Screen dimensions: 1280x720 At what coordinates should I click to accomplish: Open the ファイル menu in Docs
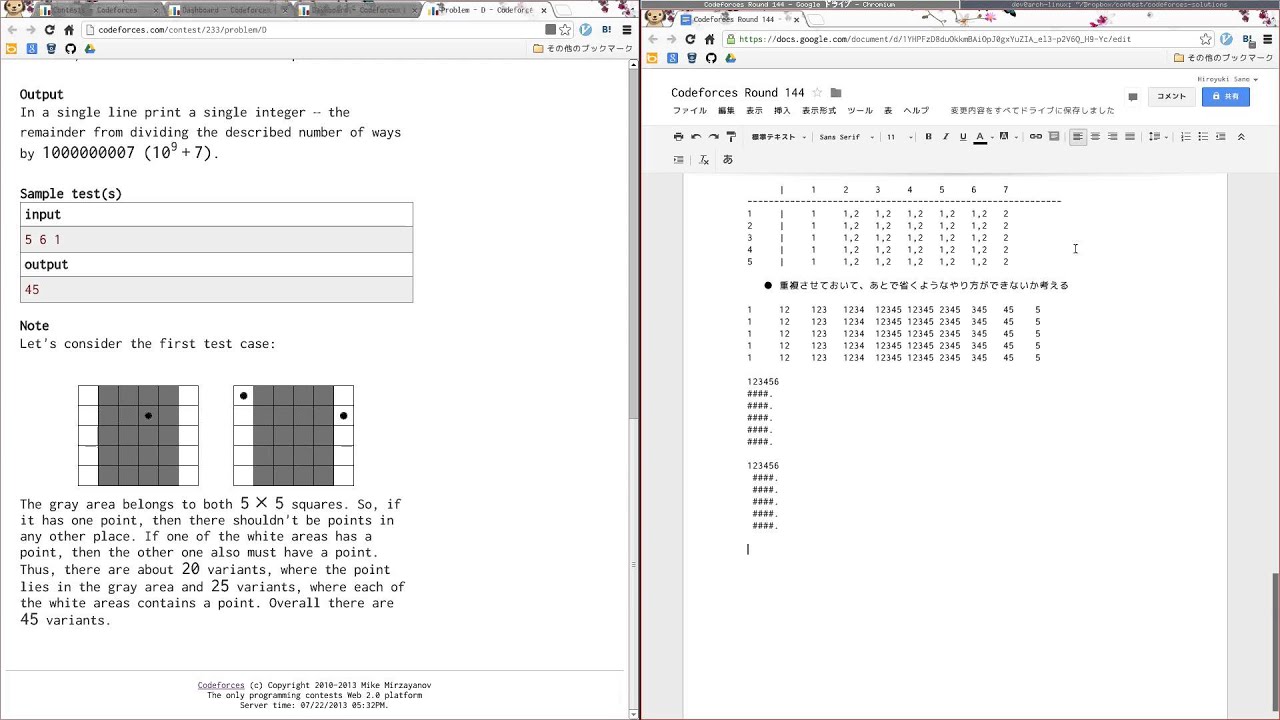click(690, 111)
